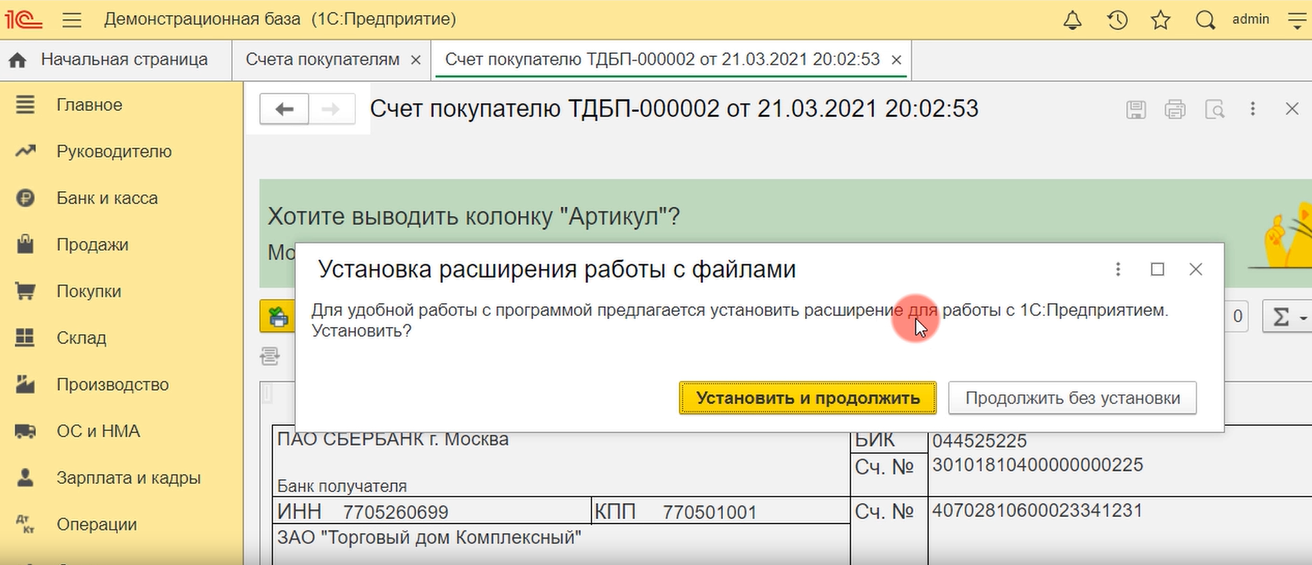Open the document's three-dot more menu
Screen dimensions: 1312x565
[x=1253, y=109]
